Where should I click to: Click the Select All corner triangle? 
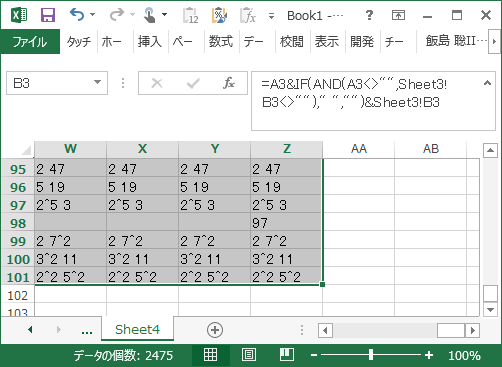point(27,150)
